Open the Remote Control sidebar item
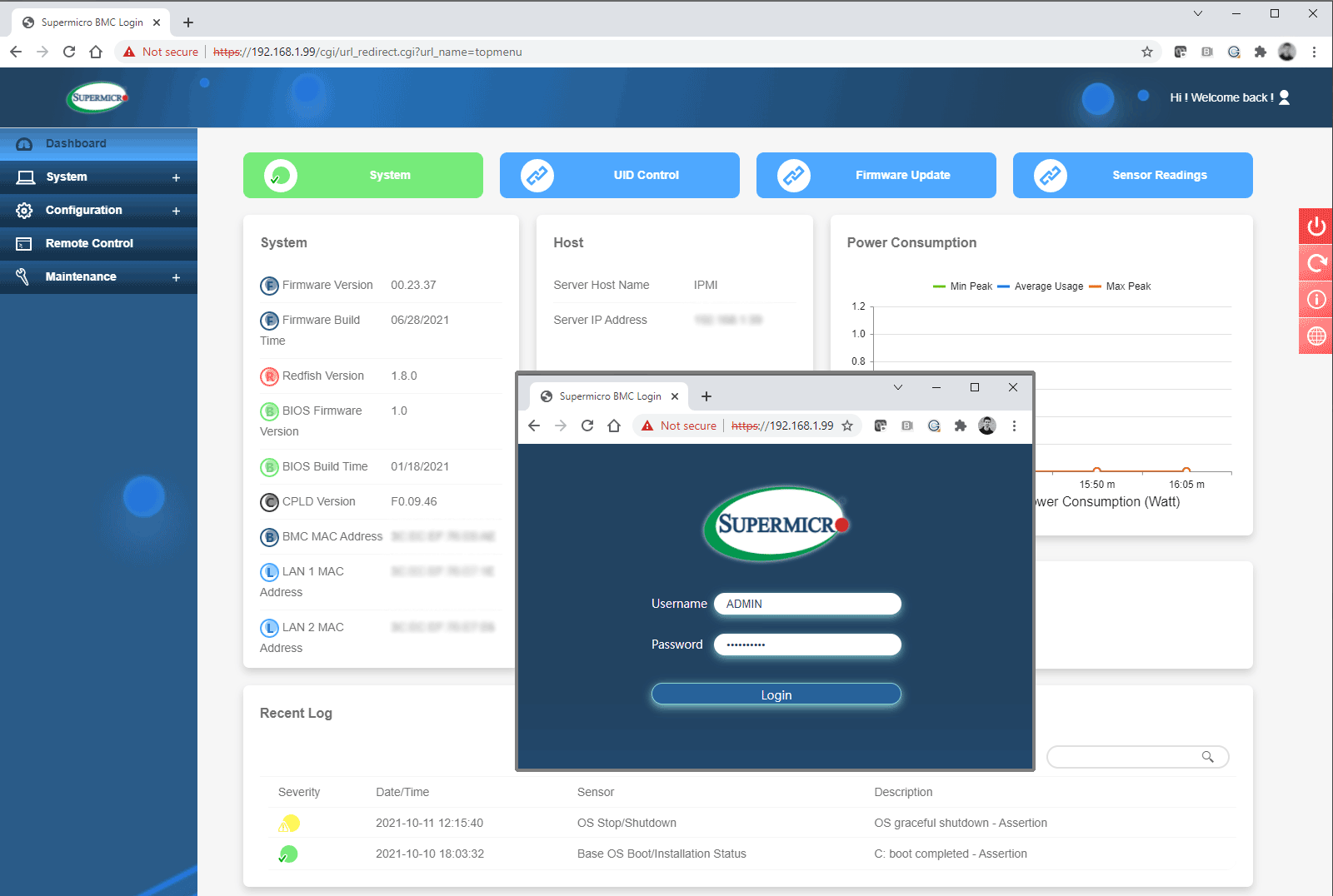 pyautogui.click(x=98, y=243)
